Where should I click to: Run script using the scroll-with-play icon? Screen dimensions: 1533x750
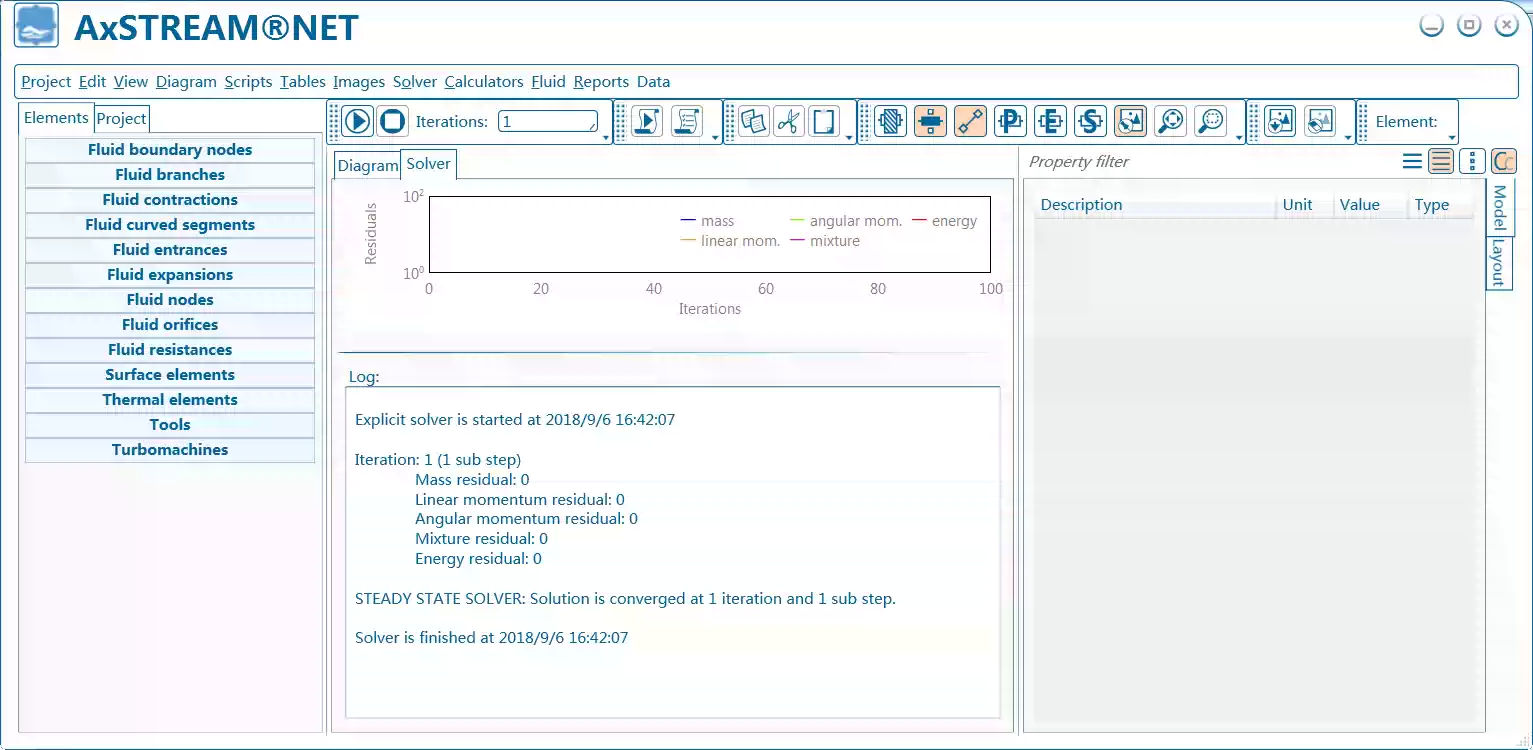tap(647, 122)
